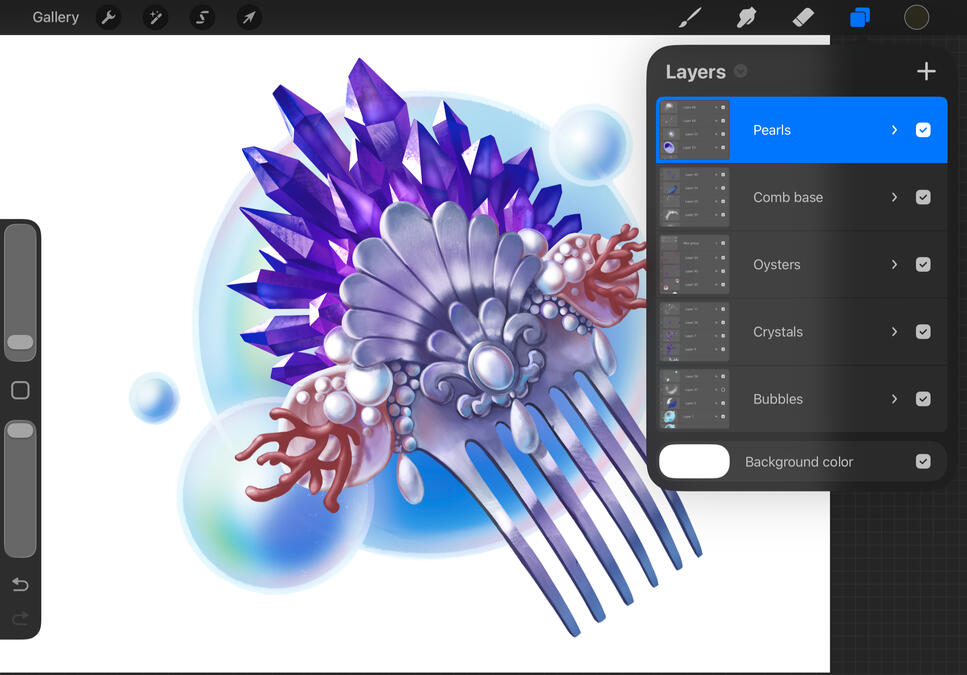Undo the last action with arrow
The height and width of the screenshot is (675, 967).
pos(20,584)
